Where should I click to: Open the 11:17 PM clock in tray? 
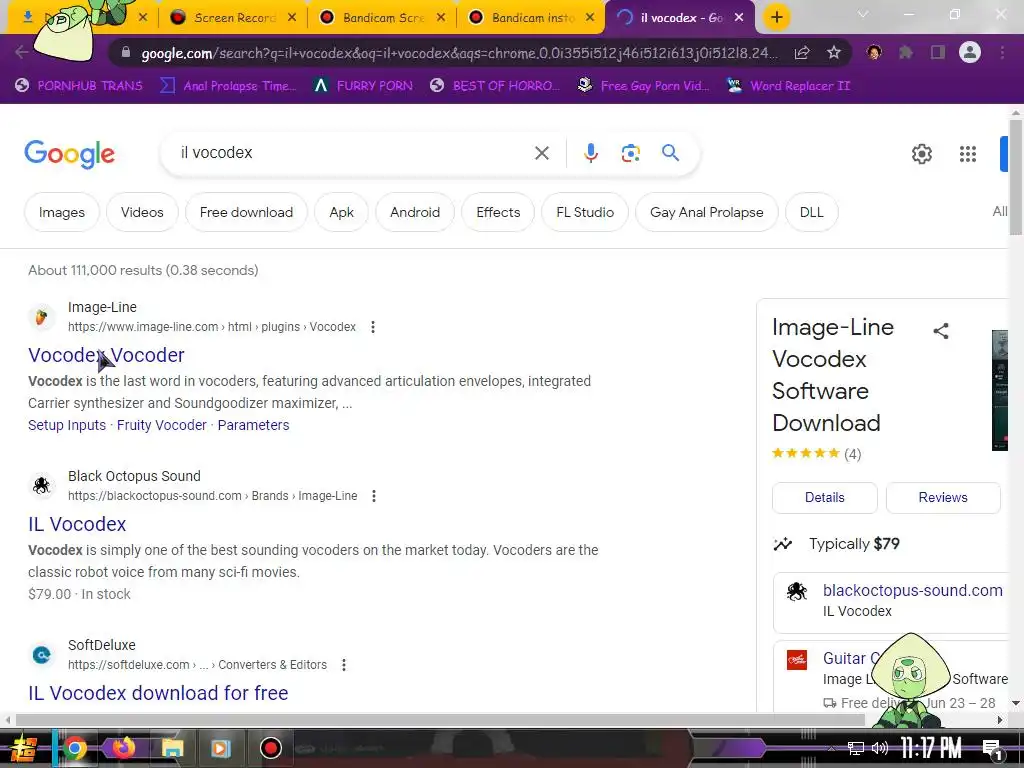click(931, 748)
